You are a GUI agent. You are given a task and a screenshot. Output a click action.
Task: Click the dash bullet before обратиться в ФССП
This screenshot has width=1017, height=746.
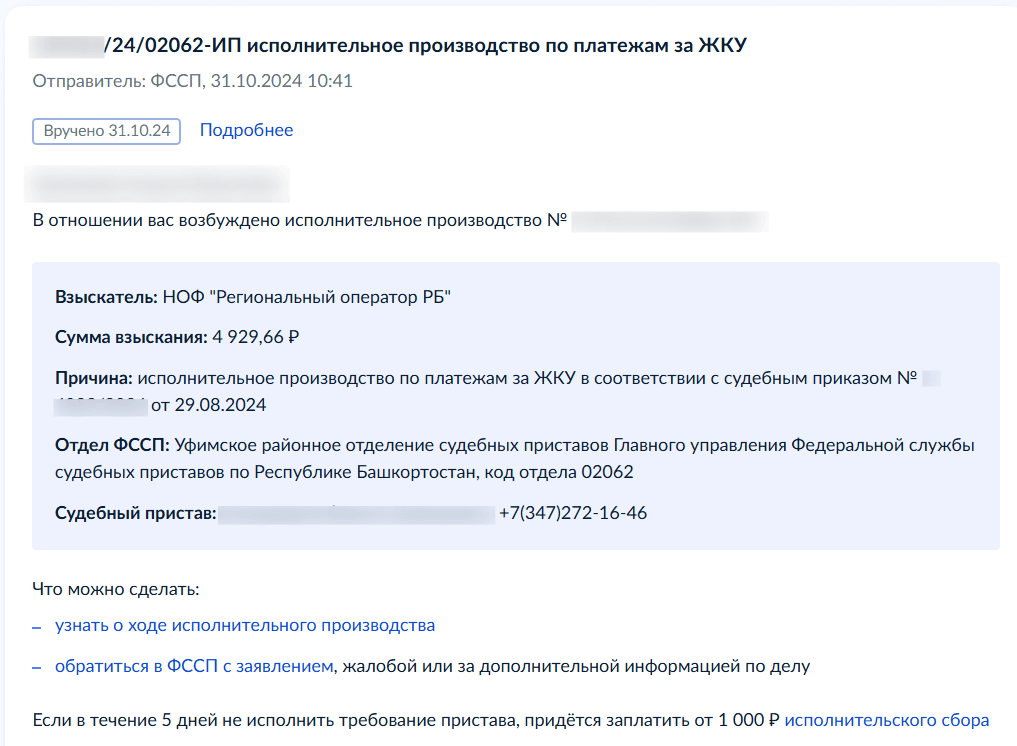[37, 668]
